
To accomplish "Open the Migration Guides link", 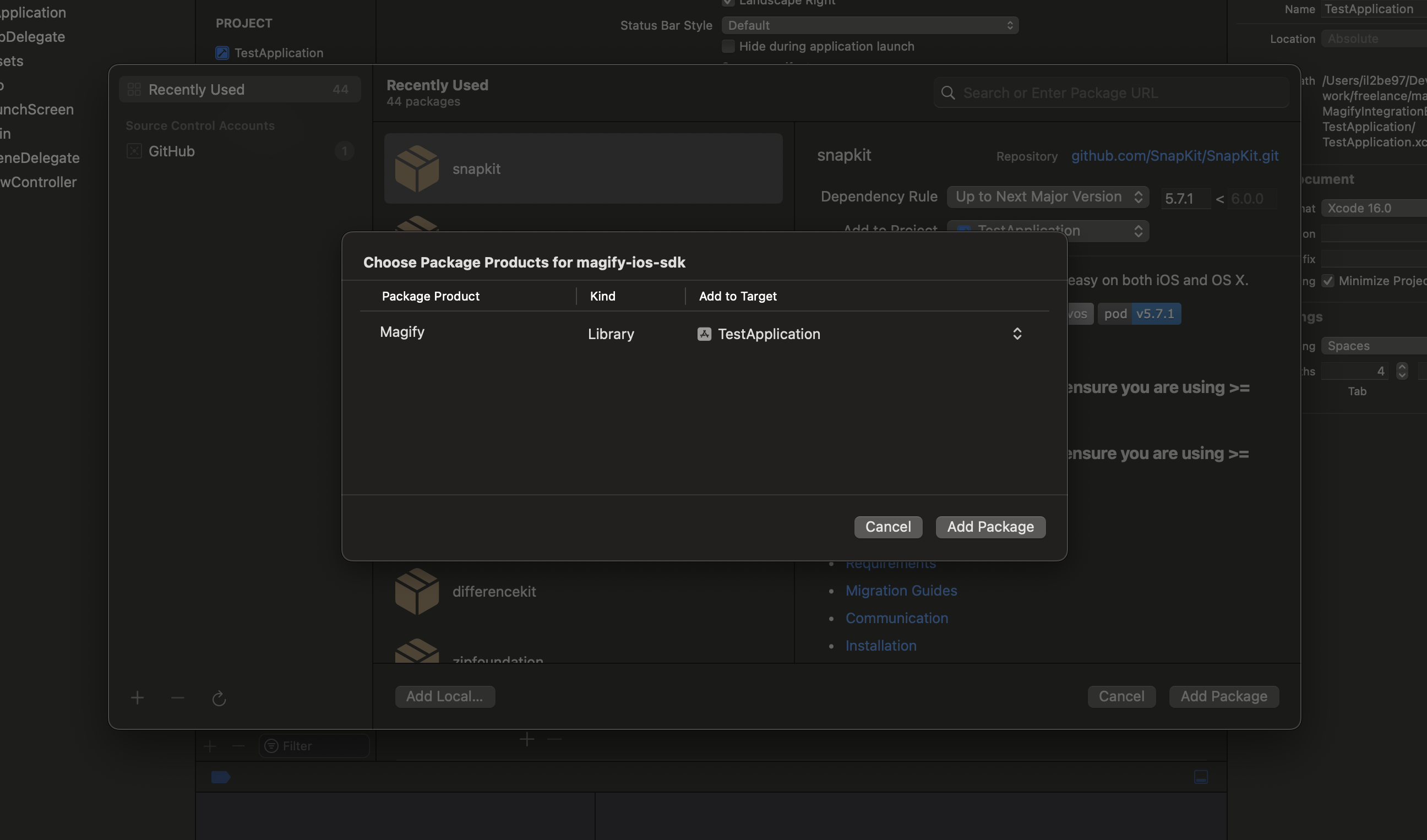I will click(901, 591).
